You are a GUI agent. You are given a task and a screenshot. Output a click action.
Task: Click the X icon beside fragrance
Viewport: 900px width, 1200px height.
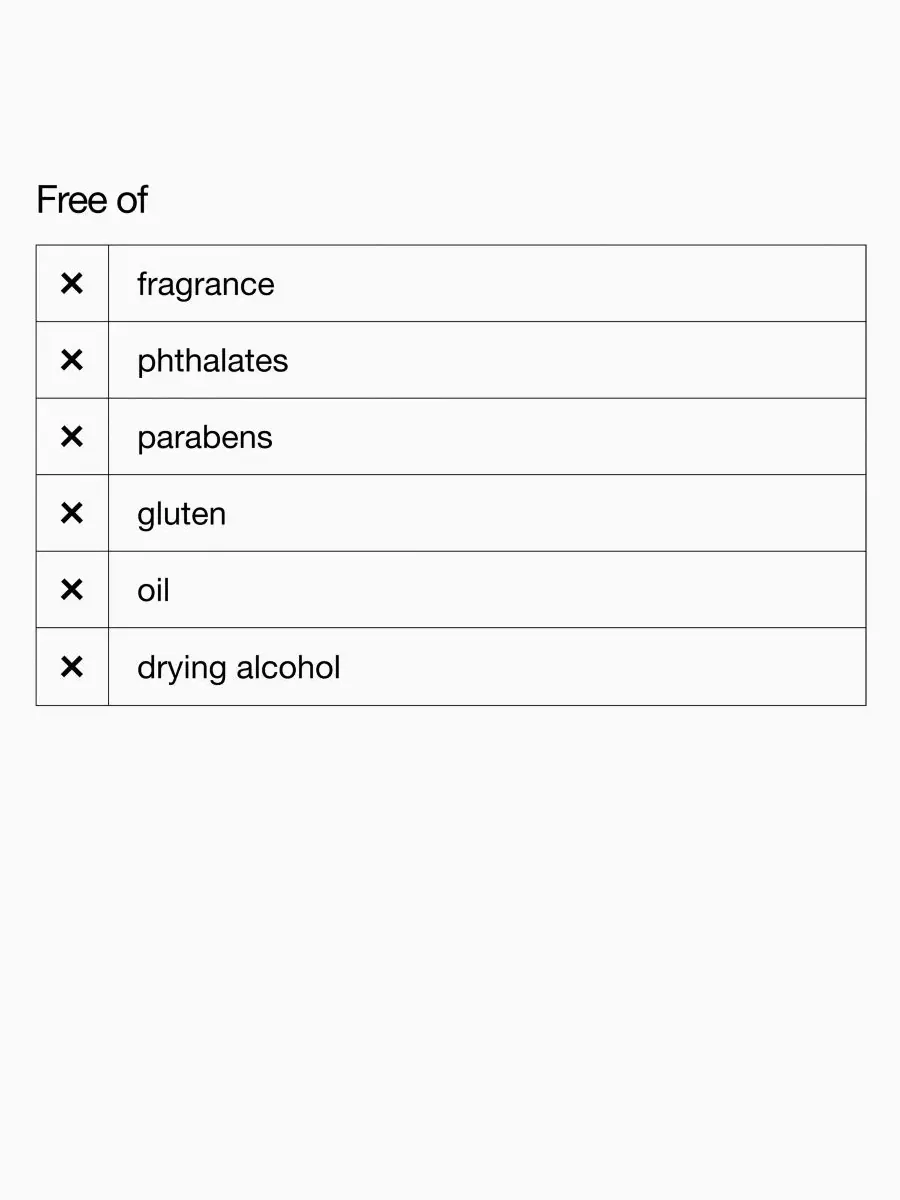tap(72, 284)
